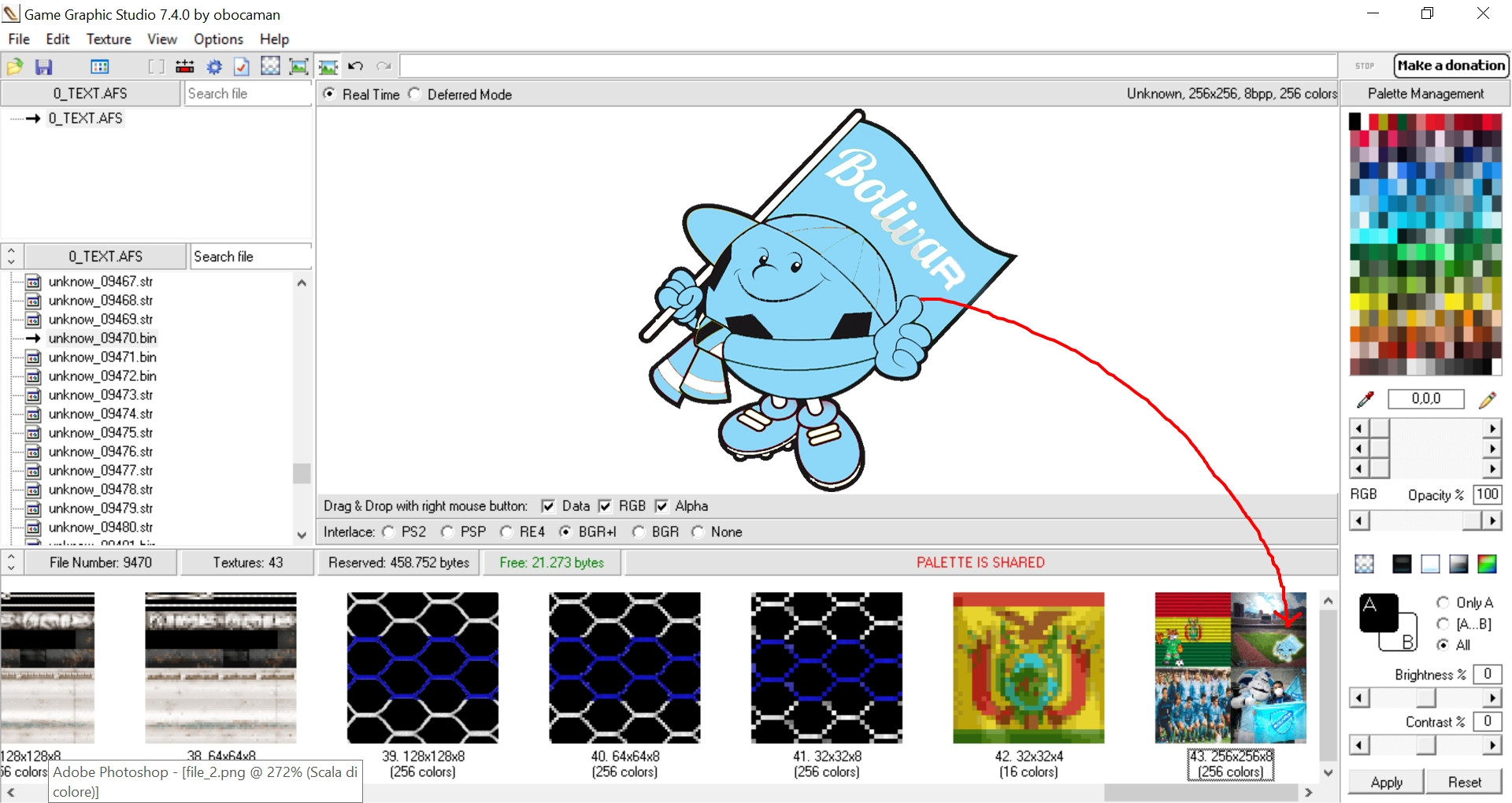Select the Real Time mode option
1512x803 pixels.
[x=330, y=94]
